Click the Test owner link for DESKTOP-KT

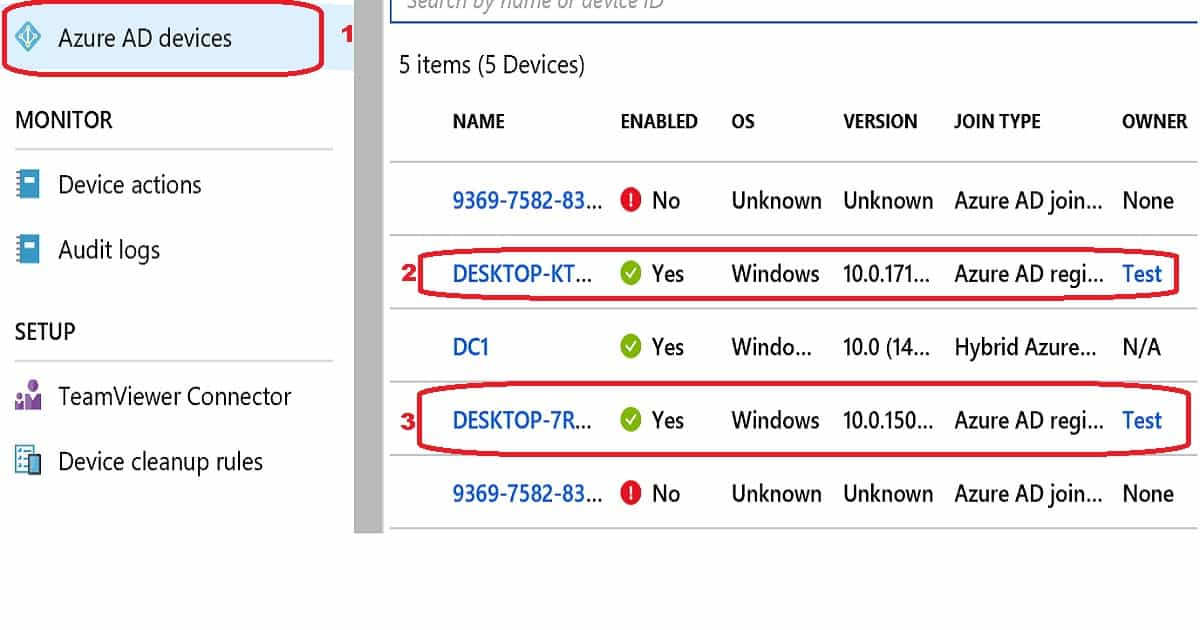tap(1142, 274)
